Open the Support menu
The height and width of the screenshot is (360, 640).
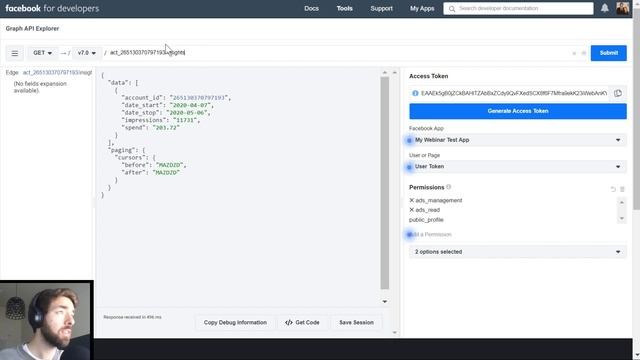pos(382,8)
